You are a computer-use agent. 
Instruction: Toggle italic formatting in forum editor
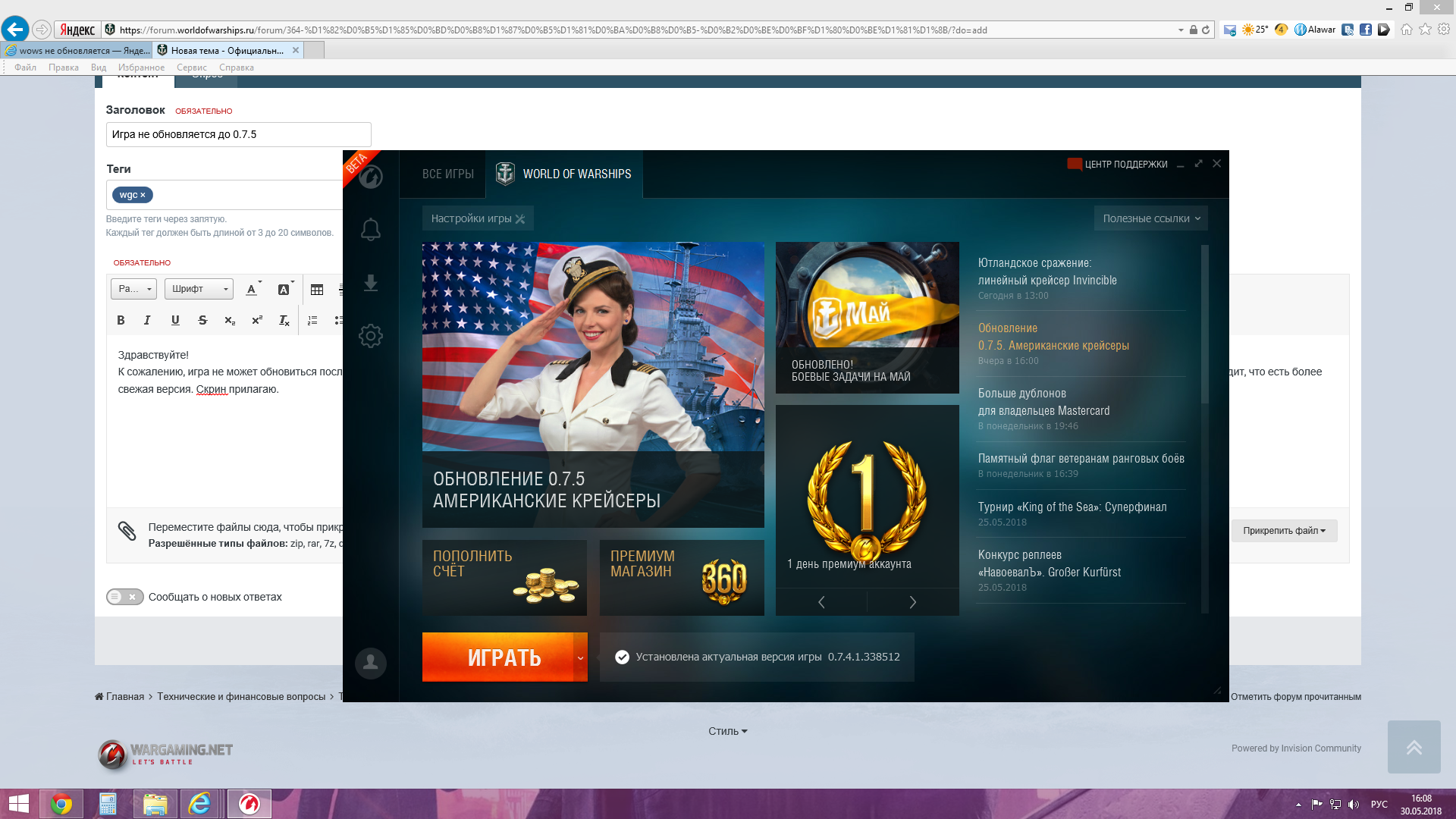[x=147, y=320]
